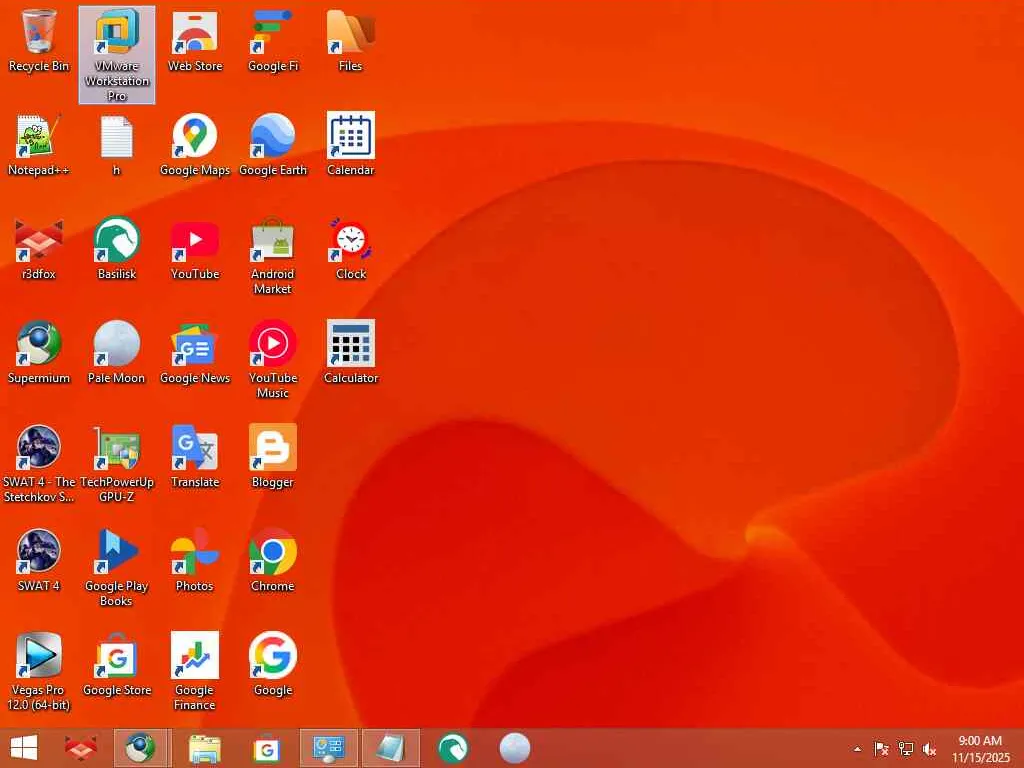Viewport: 1024px width, 768px height.
Task: Open the Blogger shortcut
Action: point(273,456)
